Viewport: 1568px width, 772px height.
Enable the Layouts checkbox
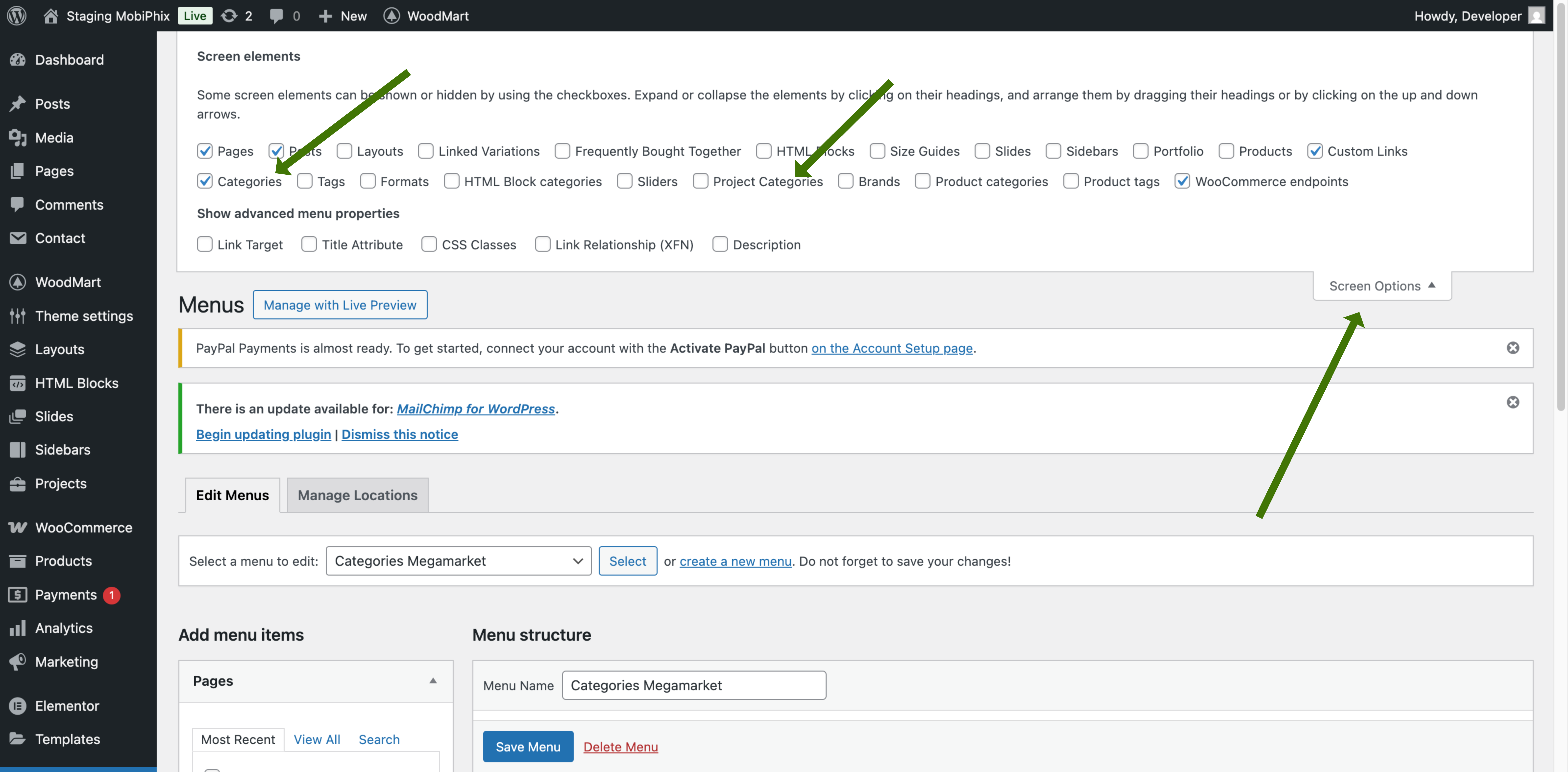point(344,151)
